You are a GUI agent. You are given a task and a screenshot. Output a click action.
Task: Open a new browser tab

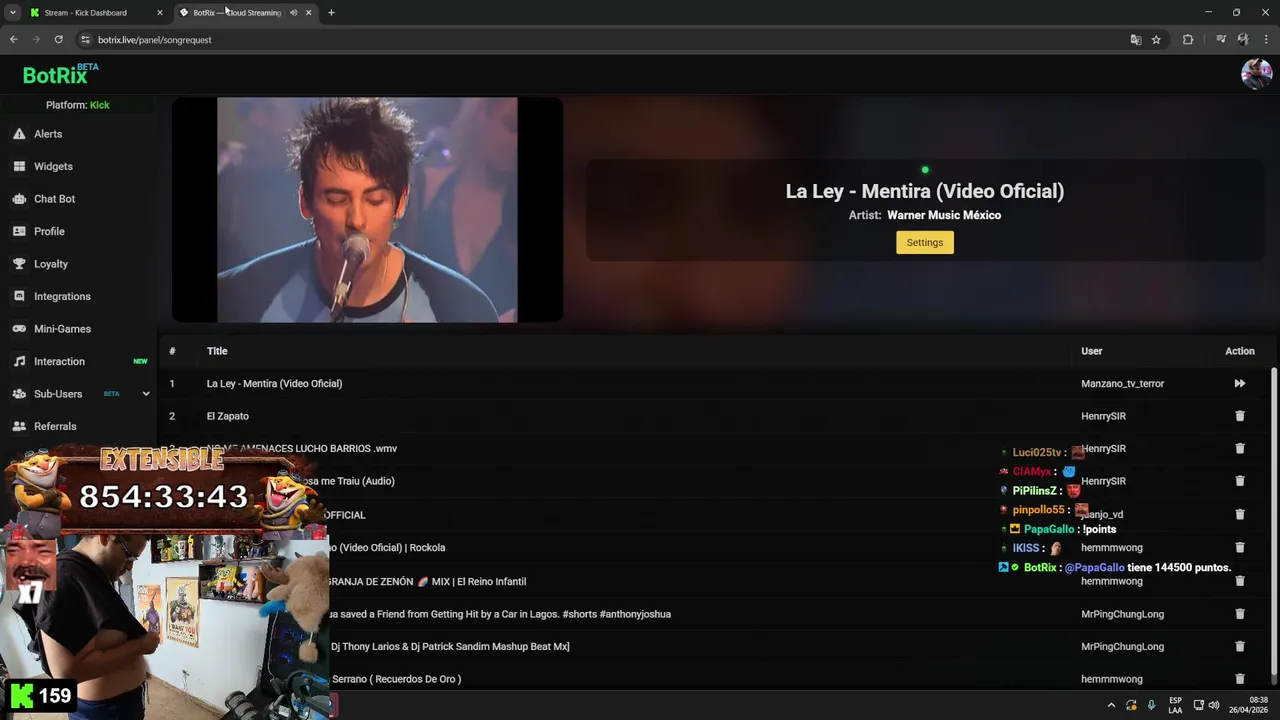click(331, 13)
